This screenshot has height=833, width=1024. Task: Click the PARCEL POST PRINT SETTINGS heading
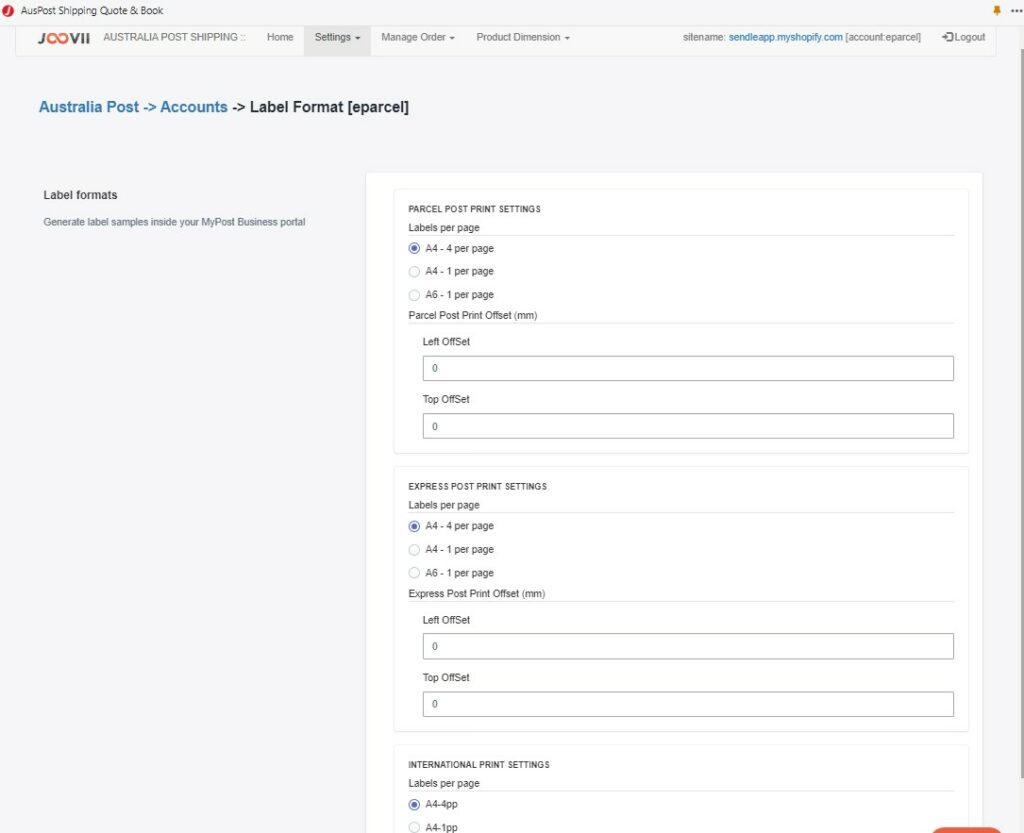474,209
